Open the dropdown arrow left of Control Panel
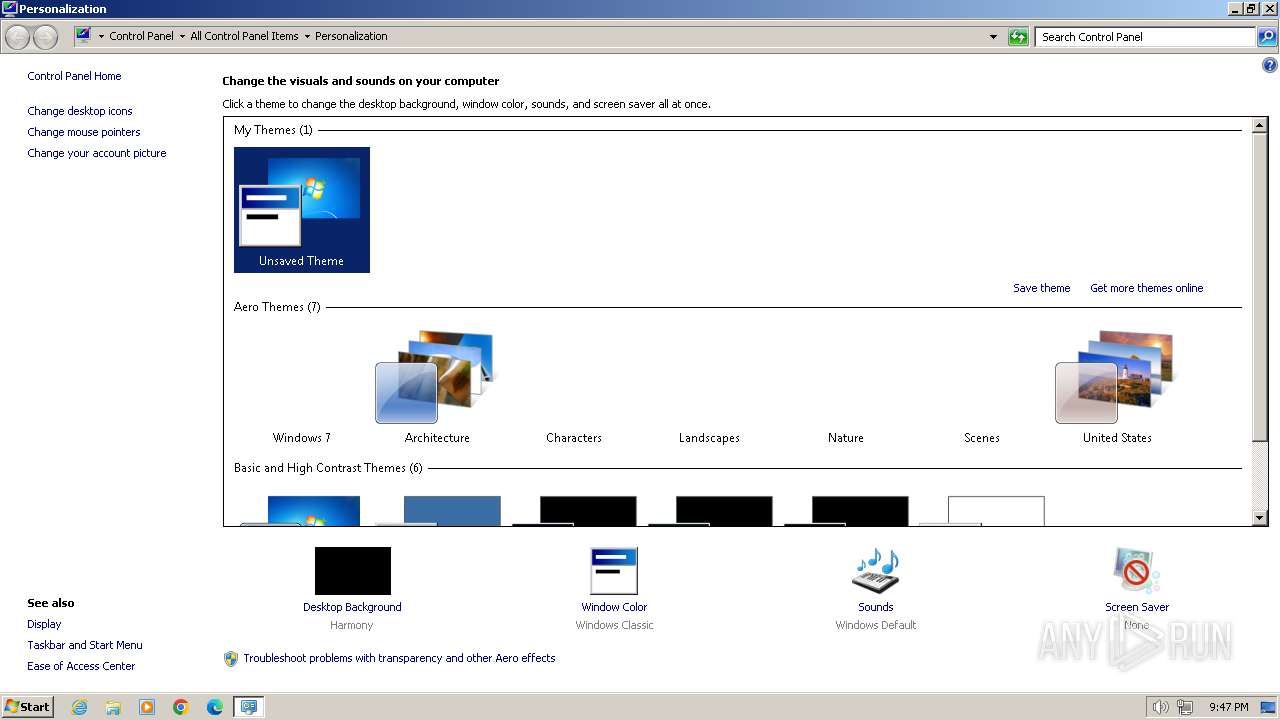The width and height of the screenshot is (1280, 720). click(x=101, y=37)
